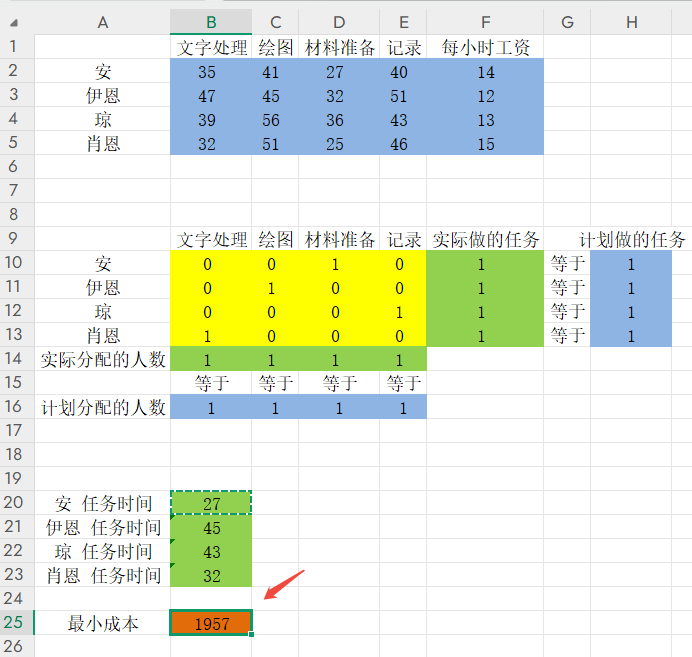
Task: Click 等于 under column B in row 15
Action: coord(212,383)
